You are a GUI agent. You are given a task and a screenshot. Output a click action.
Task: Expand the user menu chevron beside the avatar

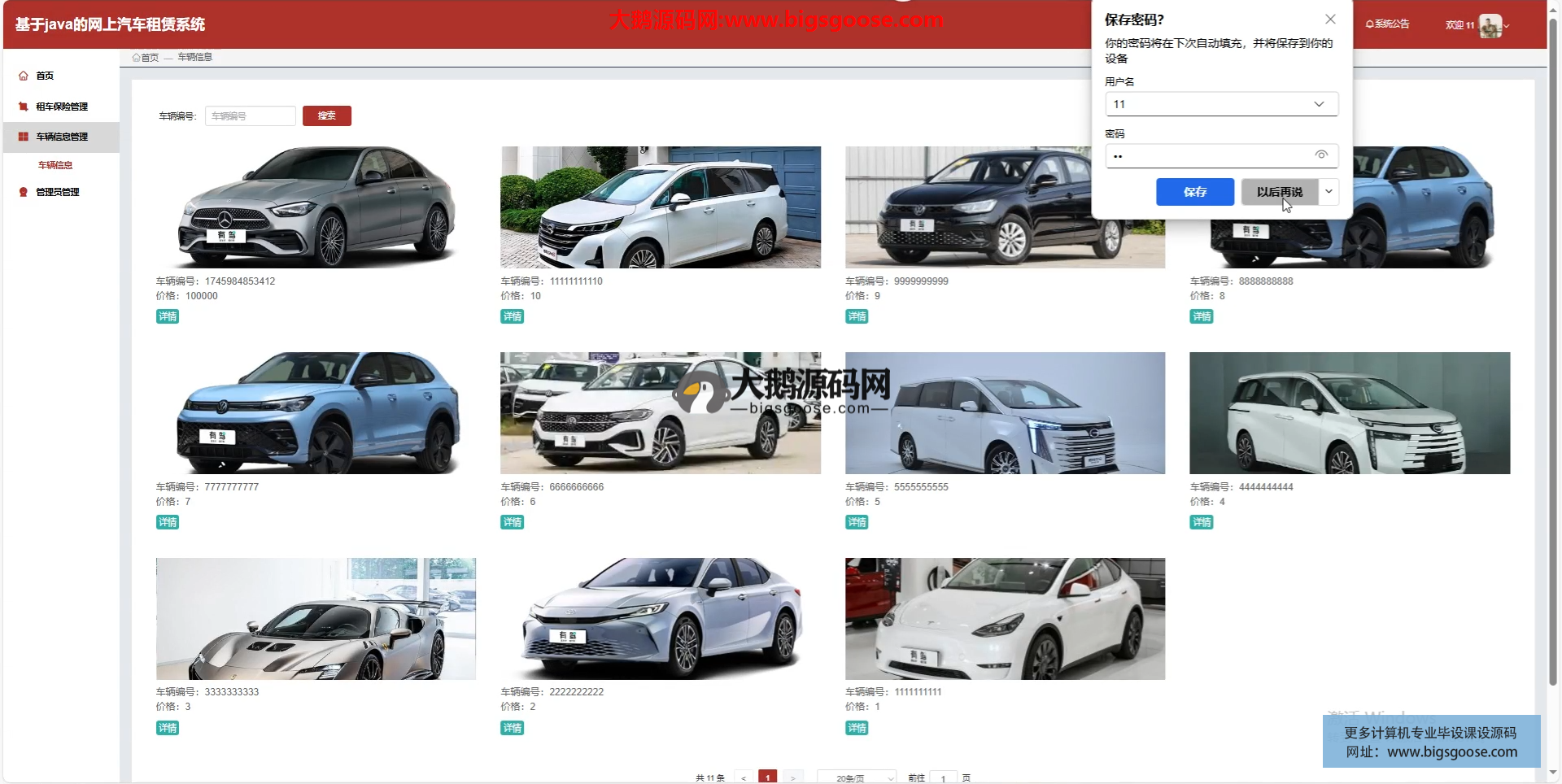coord(1507,26)
